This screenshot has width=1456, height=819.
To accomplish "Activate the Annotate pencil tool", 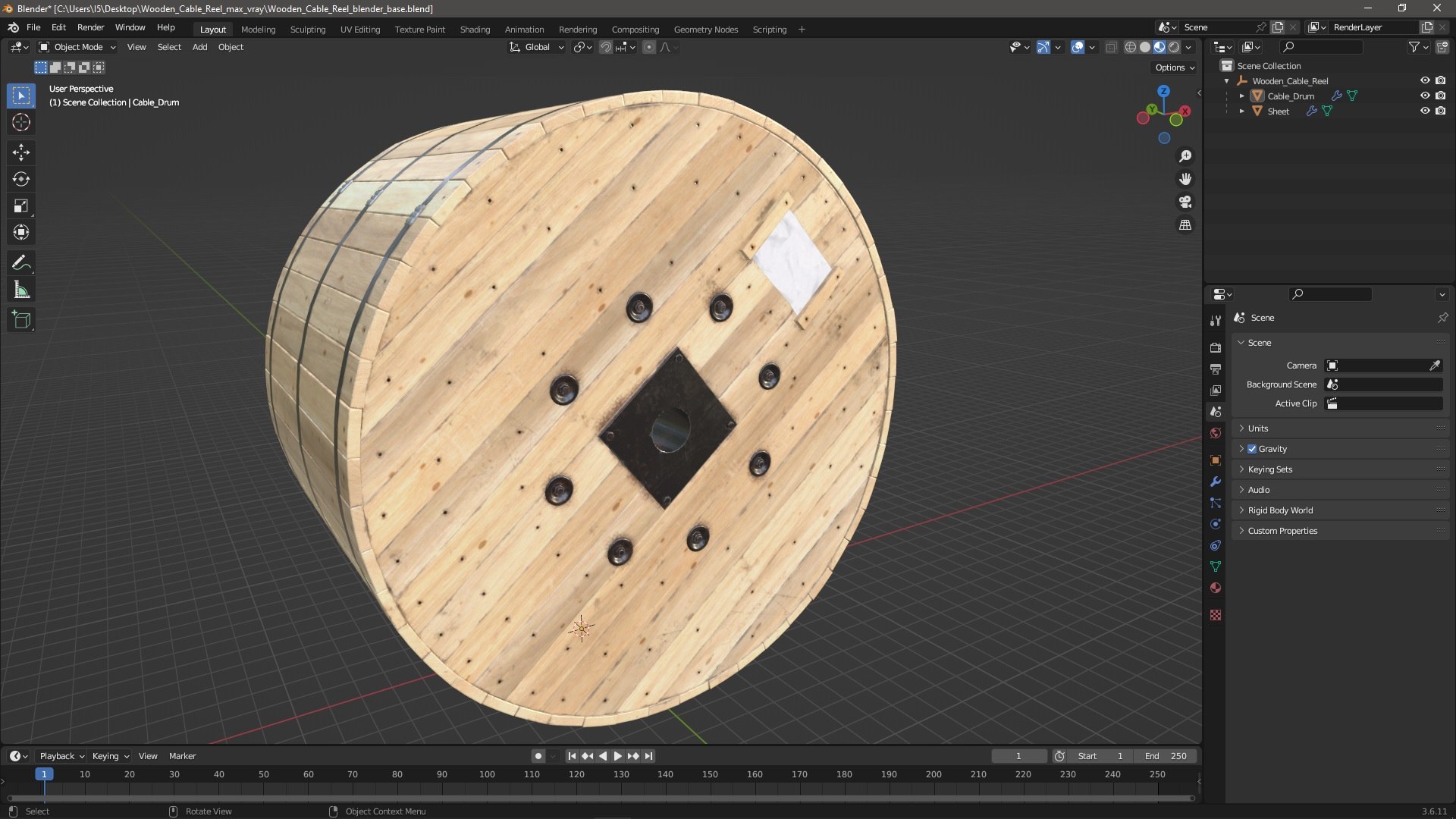I will point(21,263).
